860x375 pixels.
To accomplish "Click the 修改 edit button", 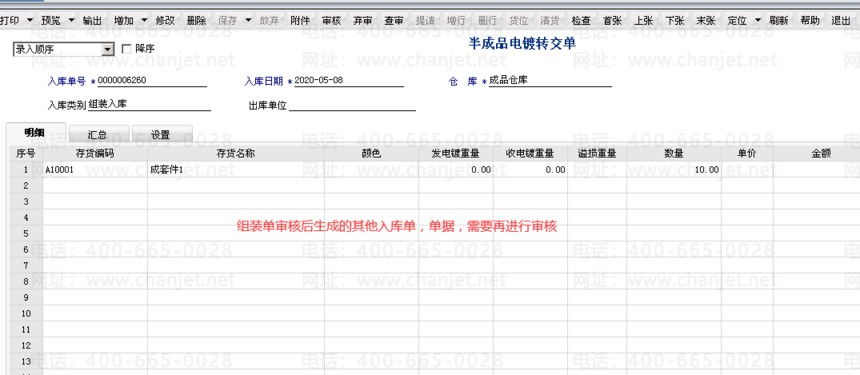I will point(165,21).
